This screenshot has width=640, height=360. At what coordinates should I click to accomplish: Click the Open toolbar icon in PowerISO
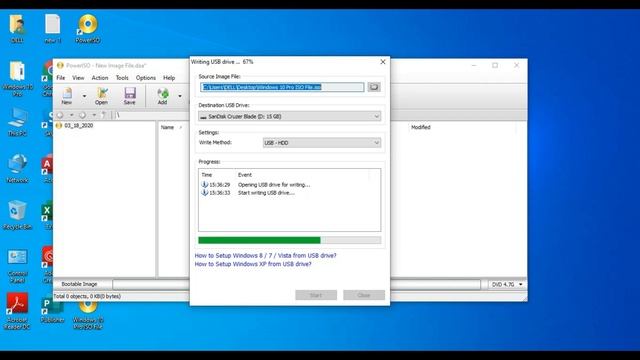click(x=102, y=96)
